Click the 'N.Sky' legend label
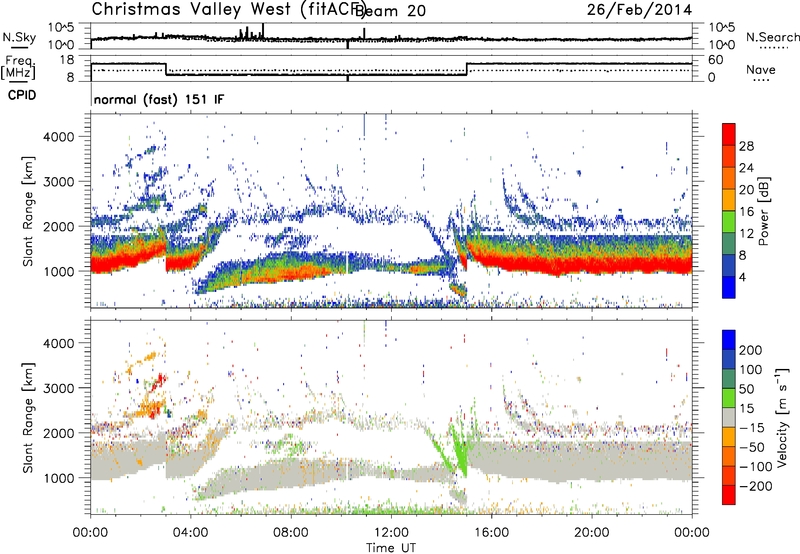 pos(19,37)
